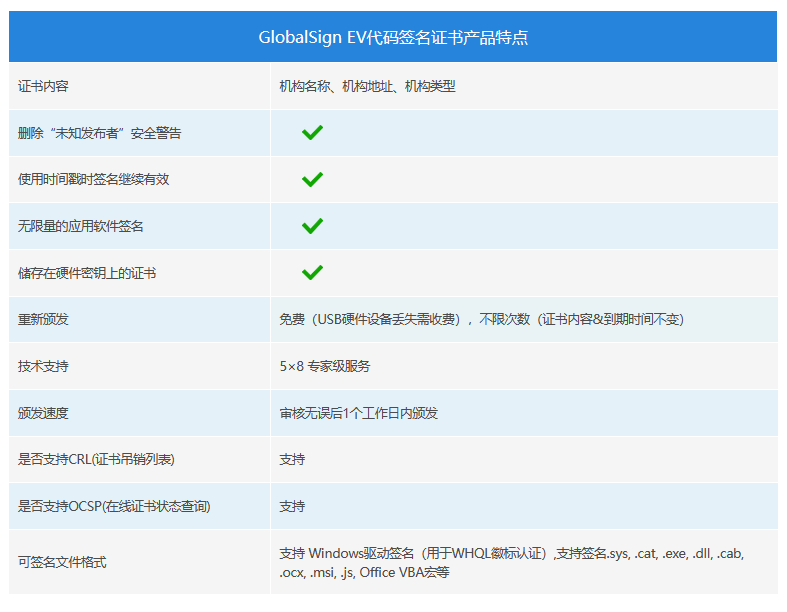The width and height of the screenshot is (787, 612).
Task: Click the label 删除"未知发布者"安全警告
Action: click(99, 133)
